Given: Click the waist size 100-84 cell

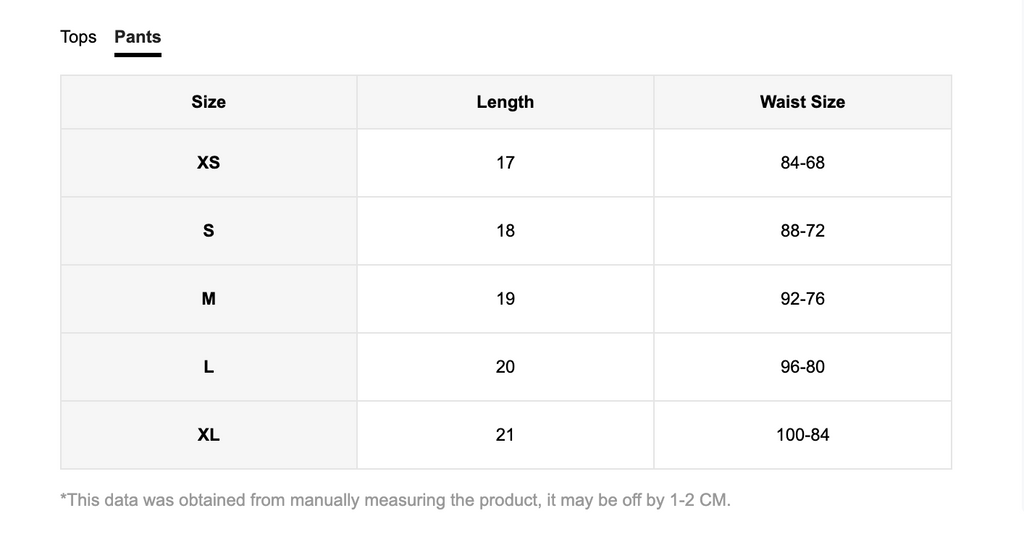Looking at the screenshot, I should tap(803, 434).
